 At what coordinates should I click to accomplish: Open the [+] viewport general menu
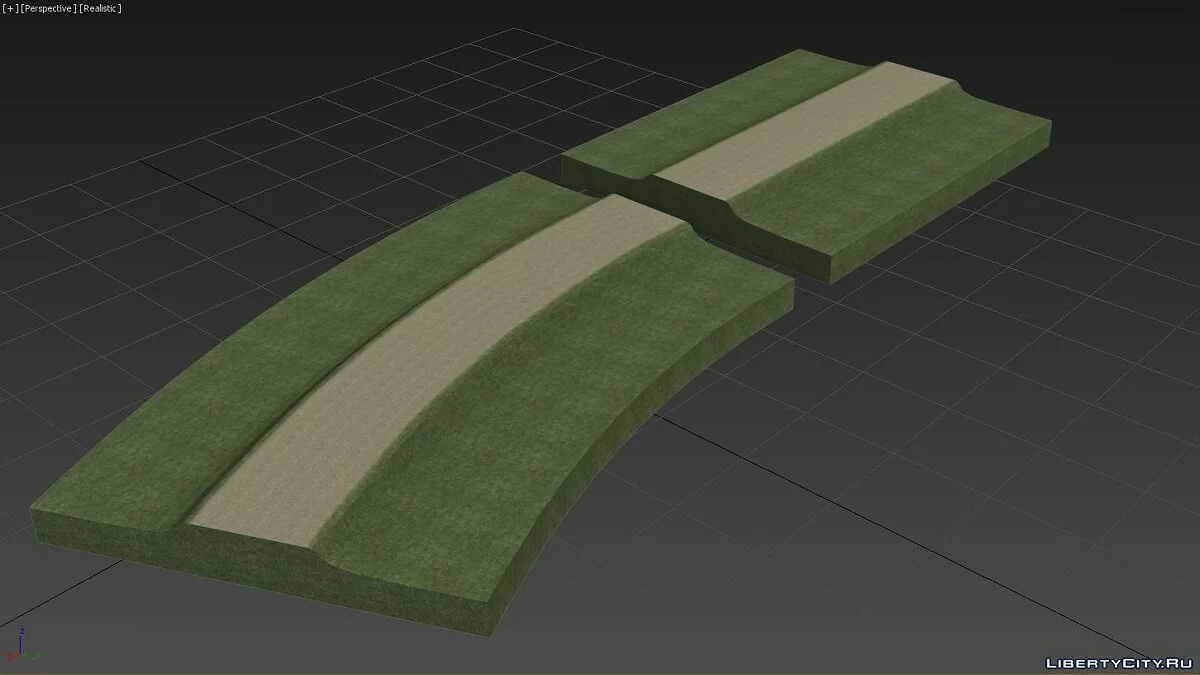pos(10,8)
